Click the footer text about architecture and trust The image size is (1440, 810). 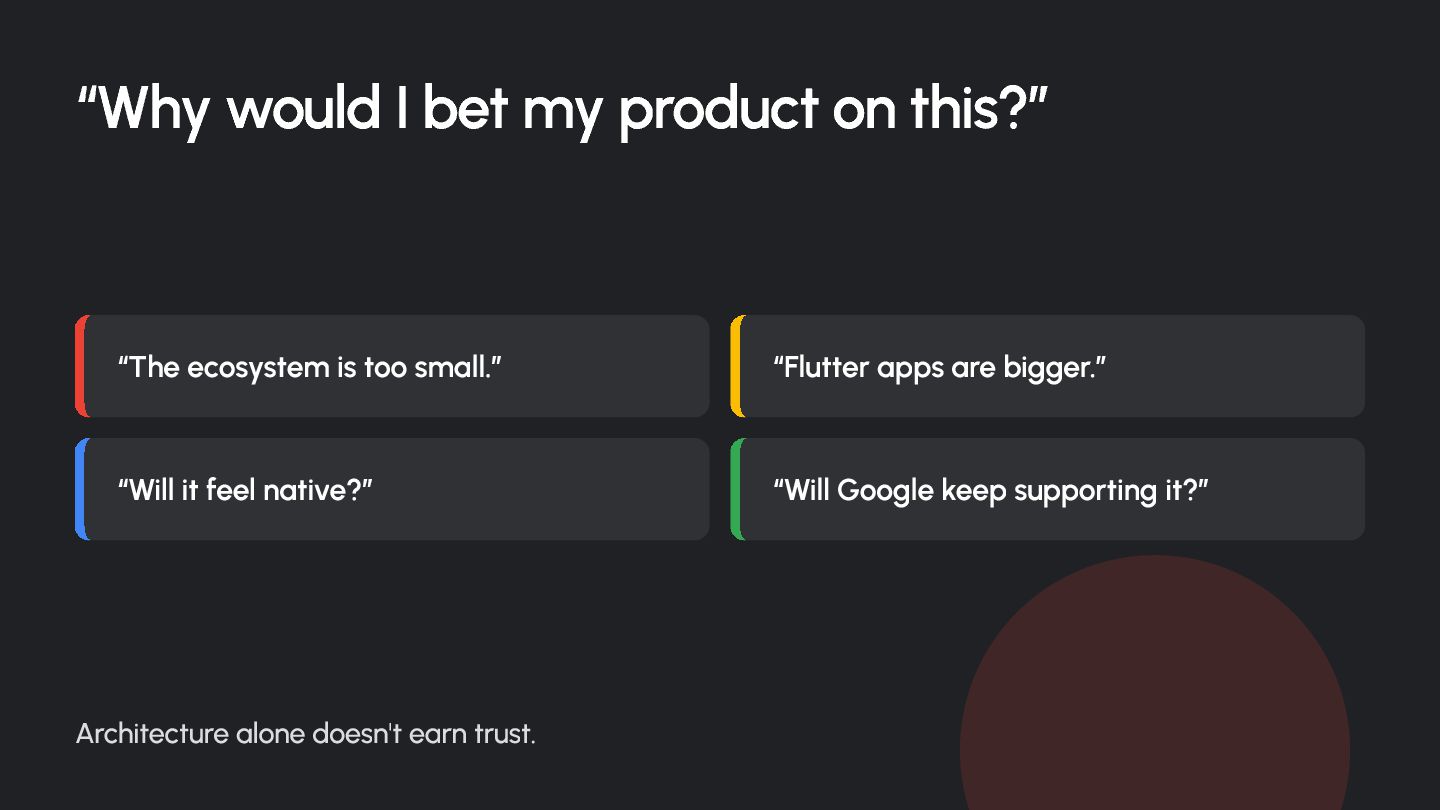306,733
